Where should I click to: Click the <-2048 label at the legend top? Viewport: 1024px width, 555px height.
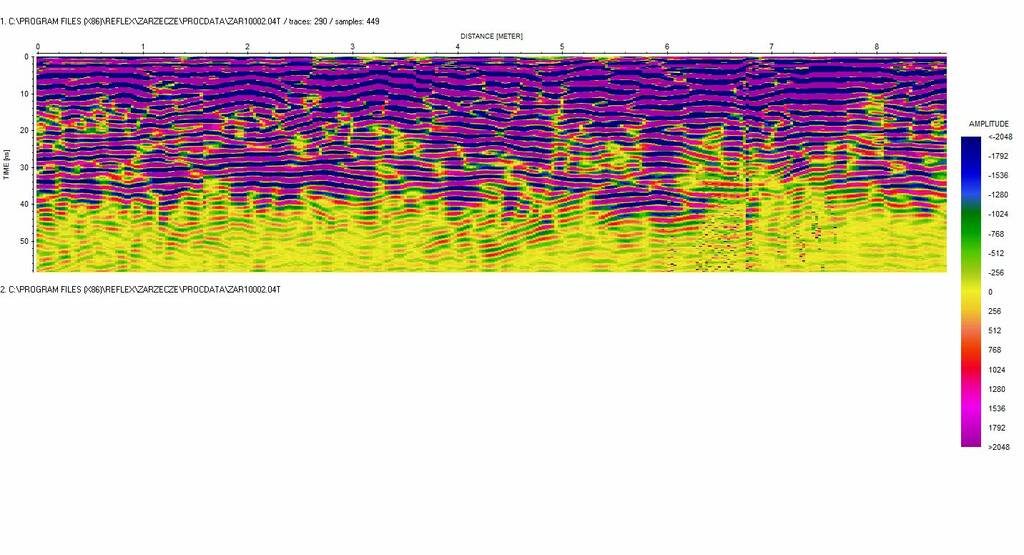click(998, 137)
